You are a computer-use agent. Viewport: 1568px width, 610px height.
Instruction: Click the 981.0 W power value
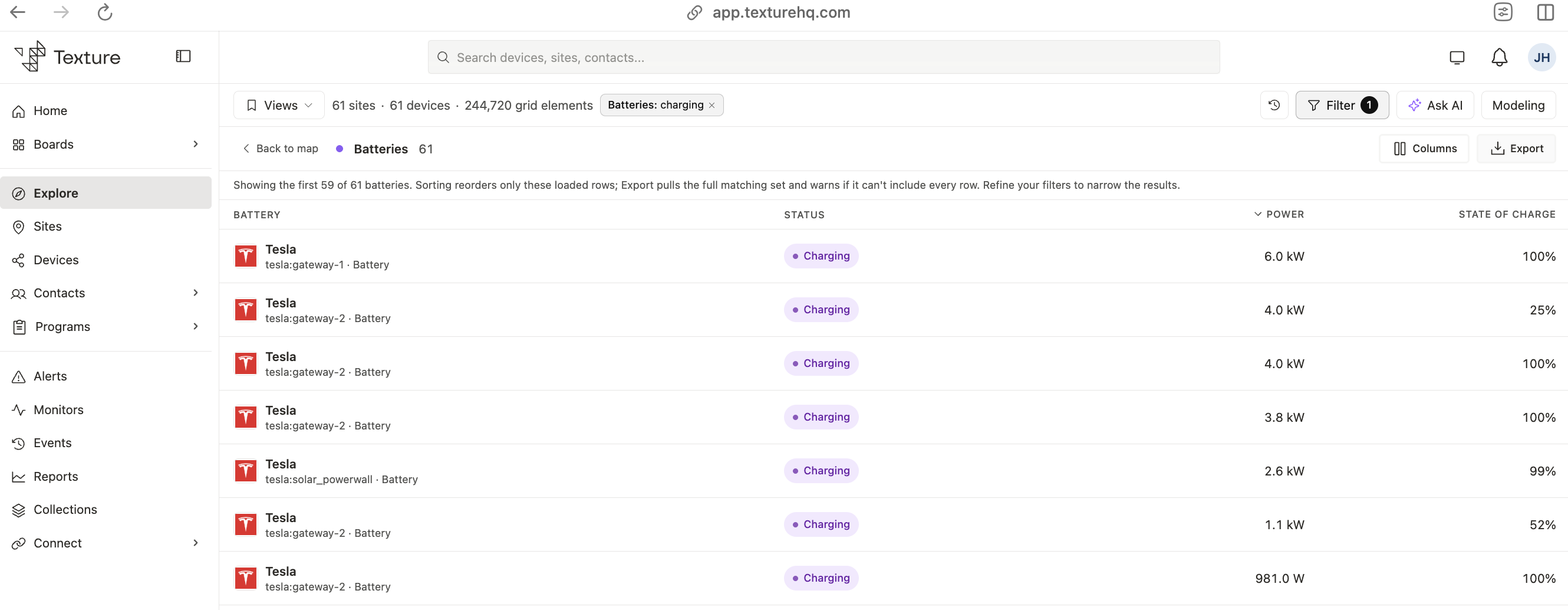[1280, 578]
